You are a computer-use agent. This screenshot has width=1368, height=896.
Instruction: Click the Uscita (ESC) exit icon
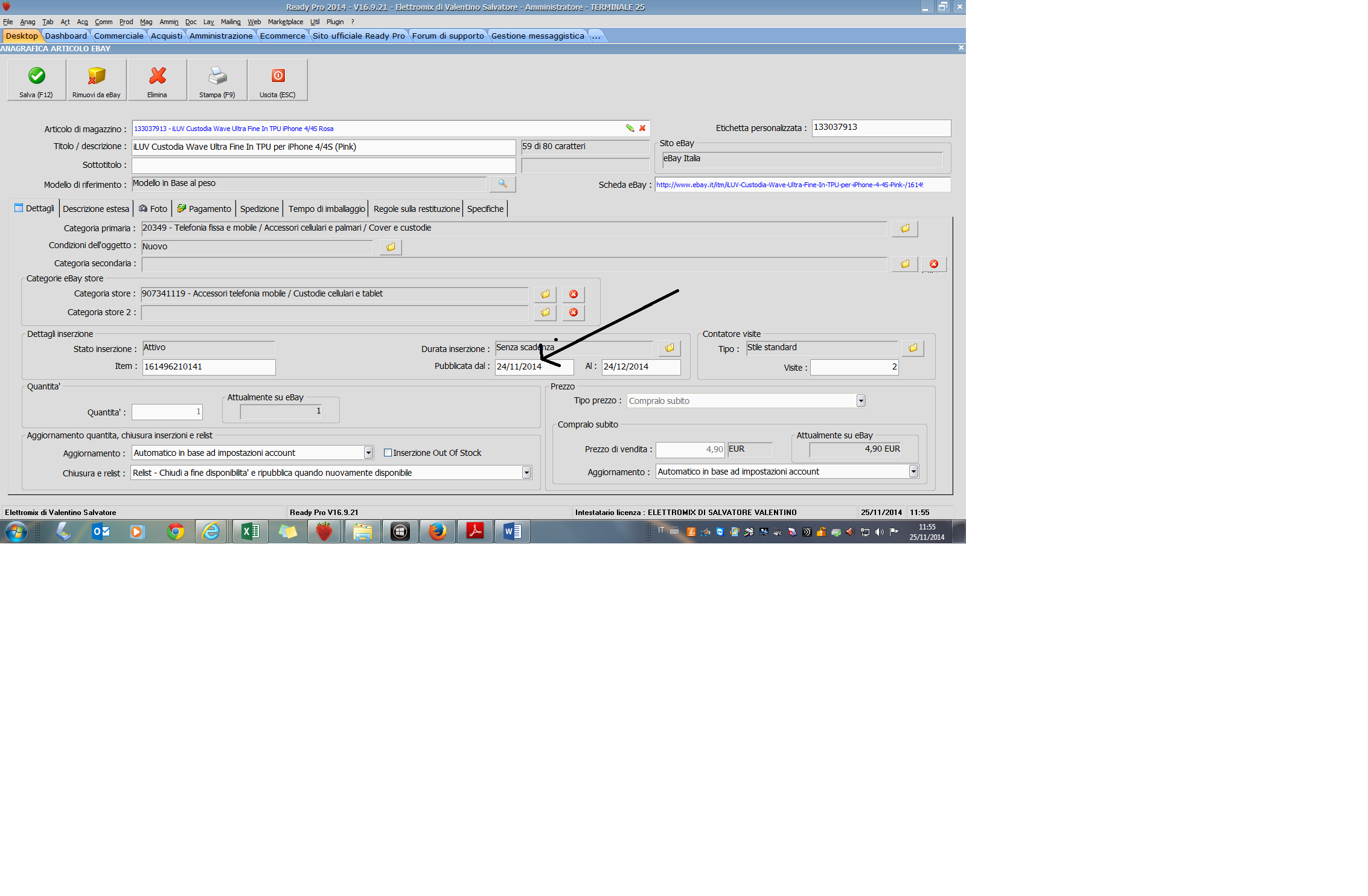278,77
